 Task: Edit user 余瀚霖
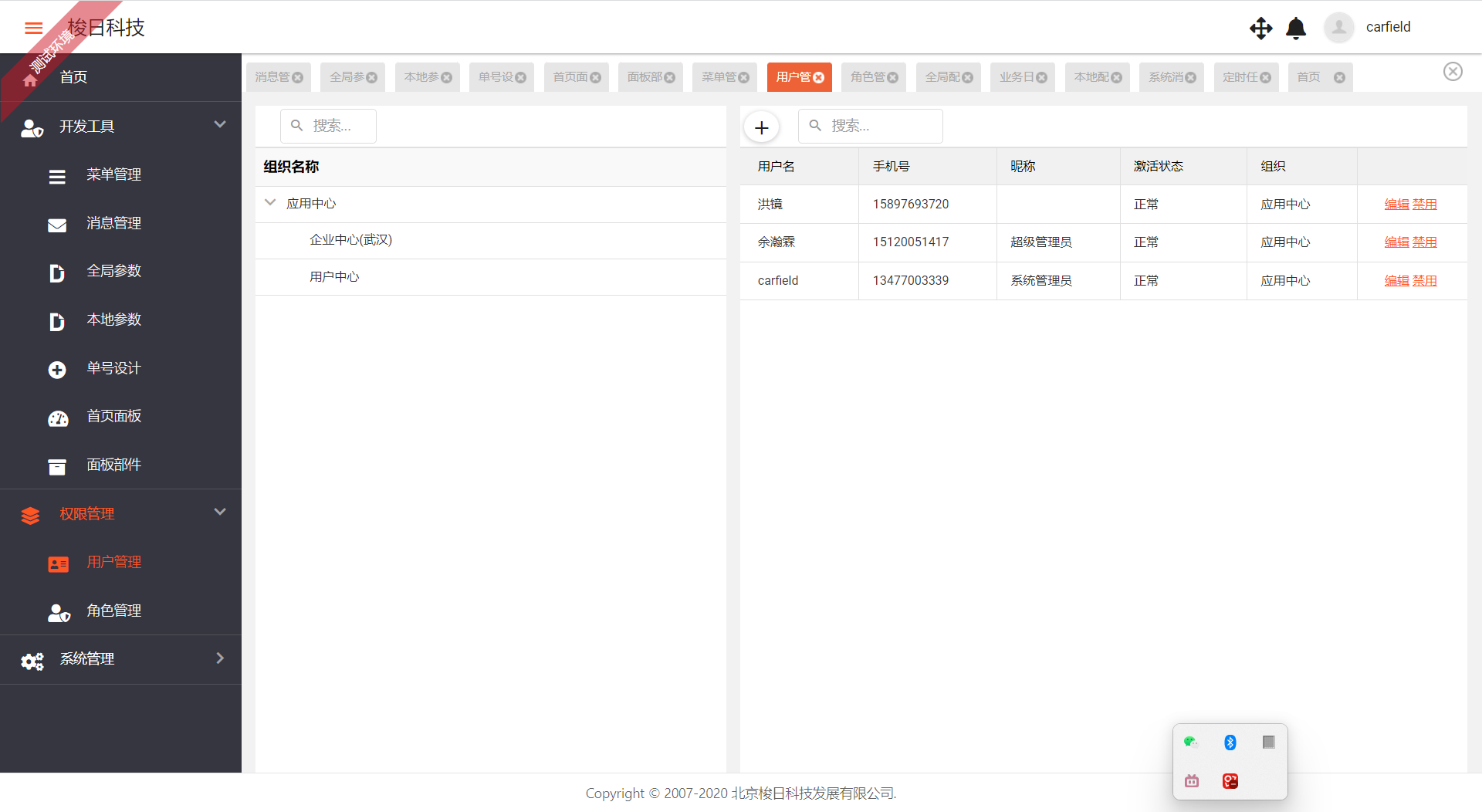[1396, 242]
